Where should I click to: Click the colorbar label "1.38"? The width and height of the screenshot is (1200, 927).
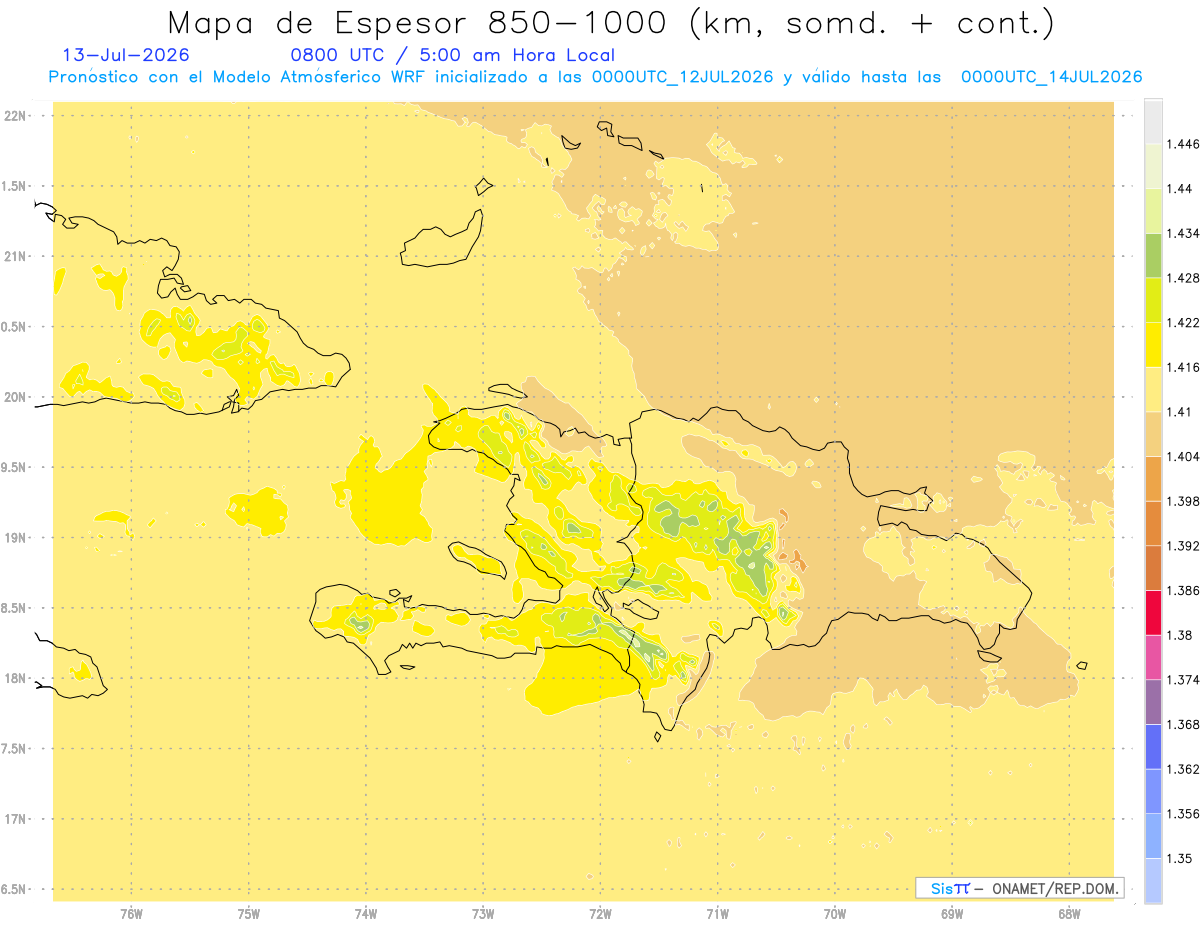click(1180, 635)
